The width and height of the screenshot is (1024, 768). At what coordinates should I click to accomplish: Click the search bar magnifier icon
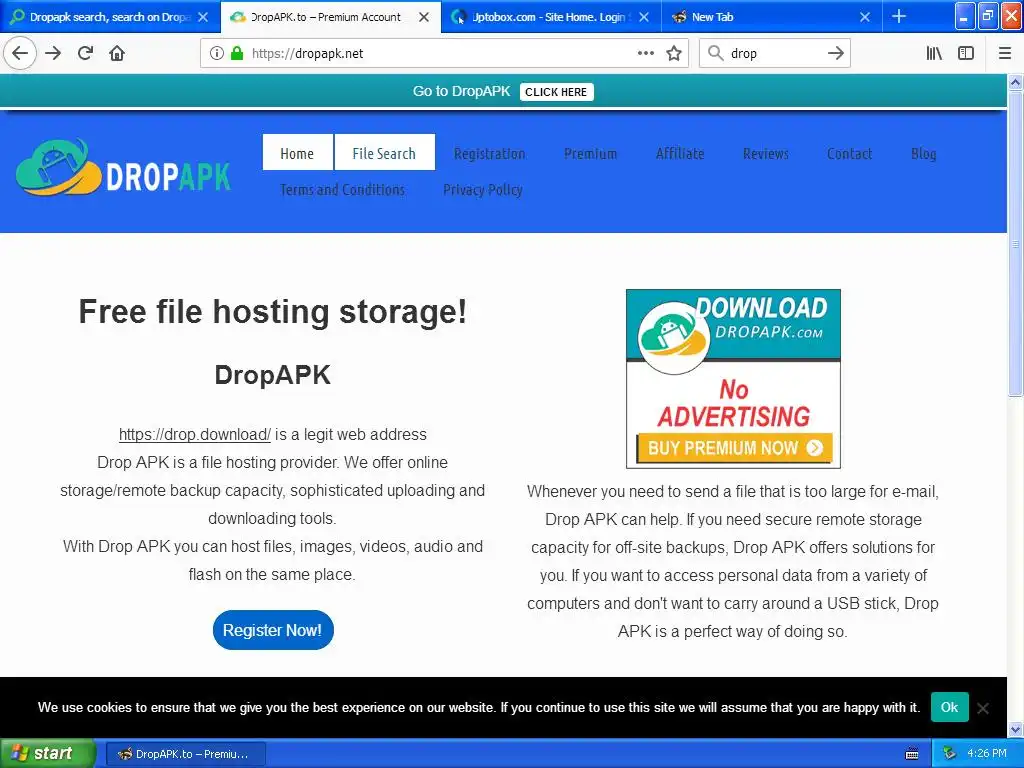pos(716,54)
